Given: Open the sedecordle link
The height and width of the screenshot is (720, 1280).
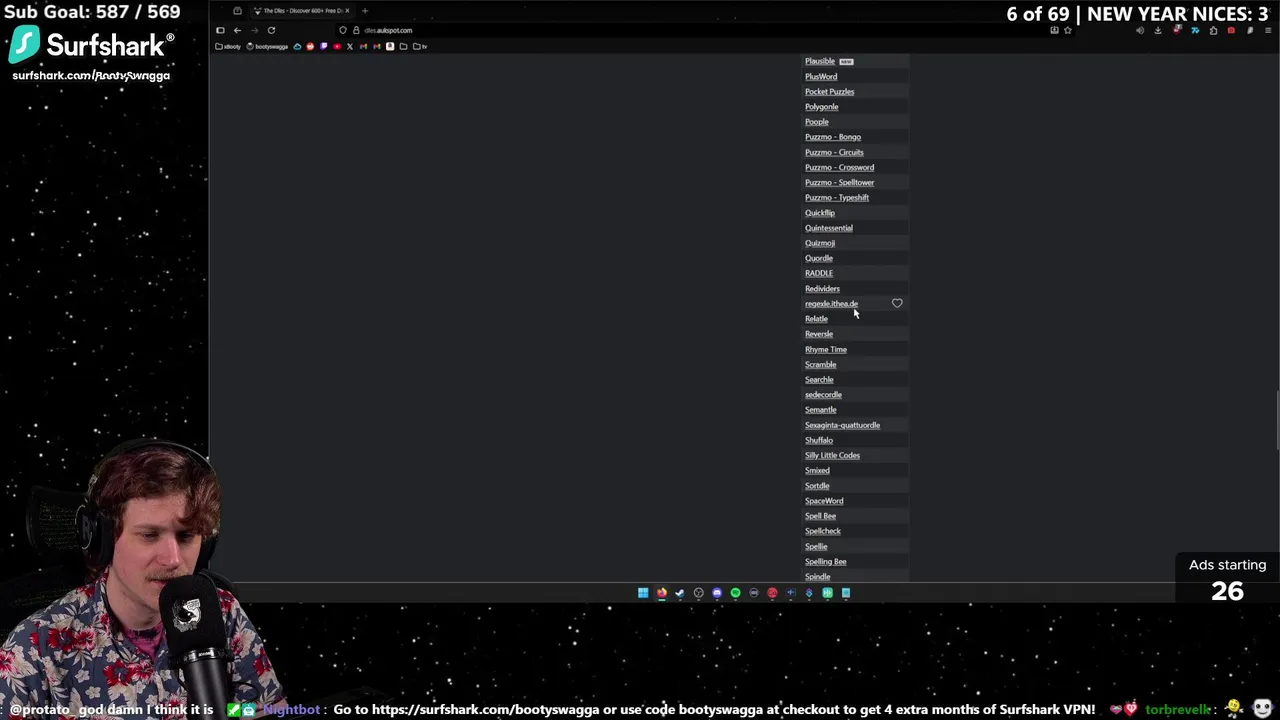Looking at the screenshot, I should click(x=823, y=395).
